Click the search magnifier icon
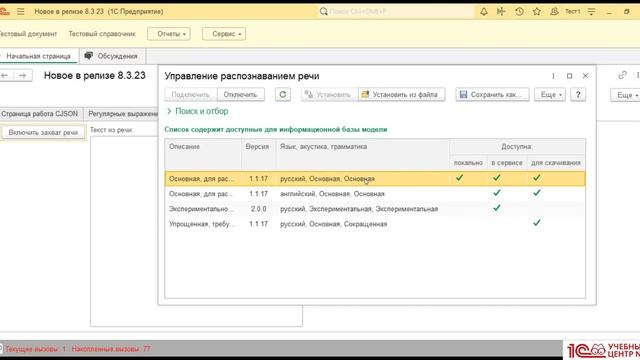This screenshot has height=360, width=640. (x=324, y=11)
